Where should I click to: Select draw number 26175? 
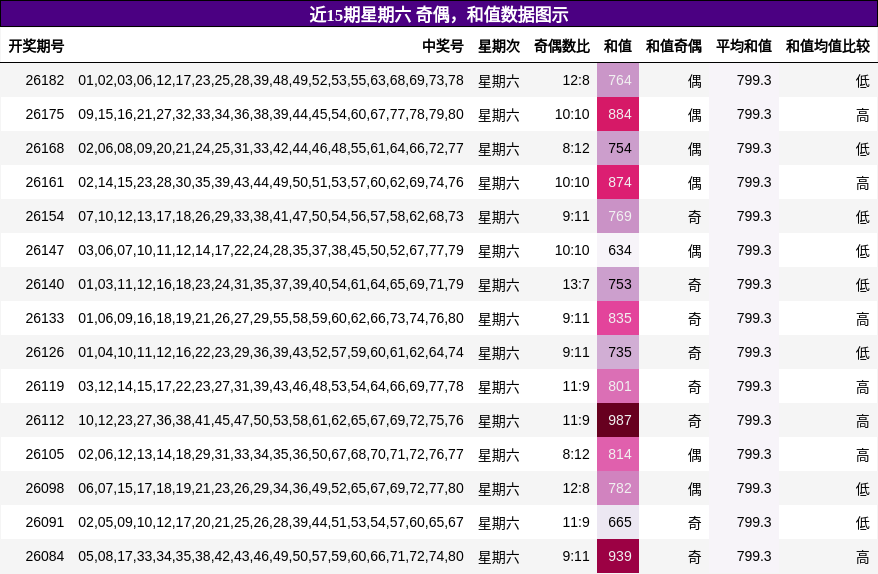point(45,114)
